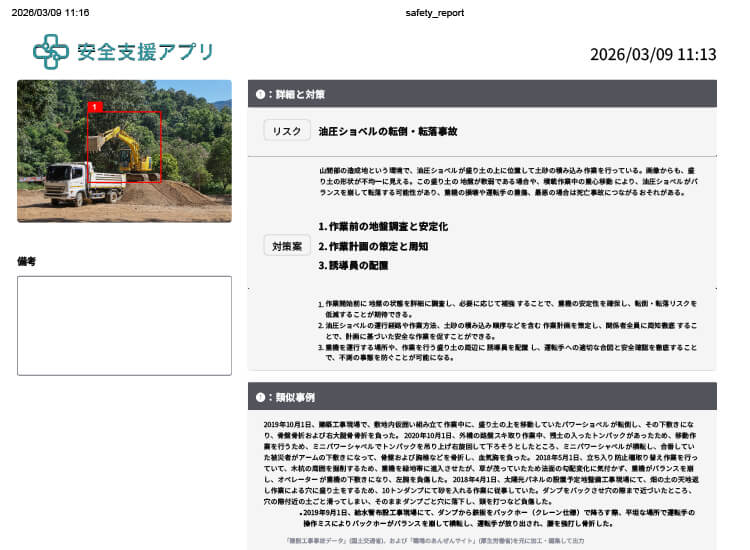
Task: Click the risk title 油圧ショベルの転倒・転落事故
Action: [388, 131]
